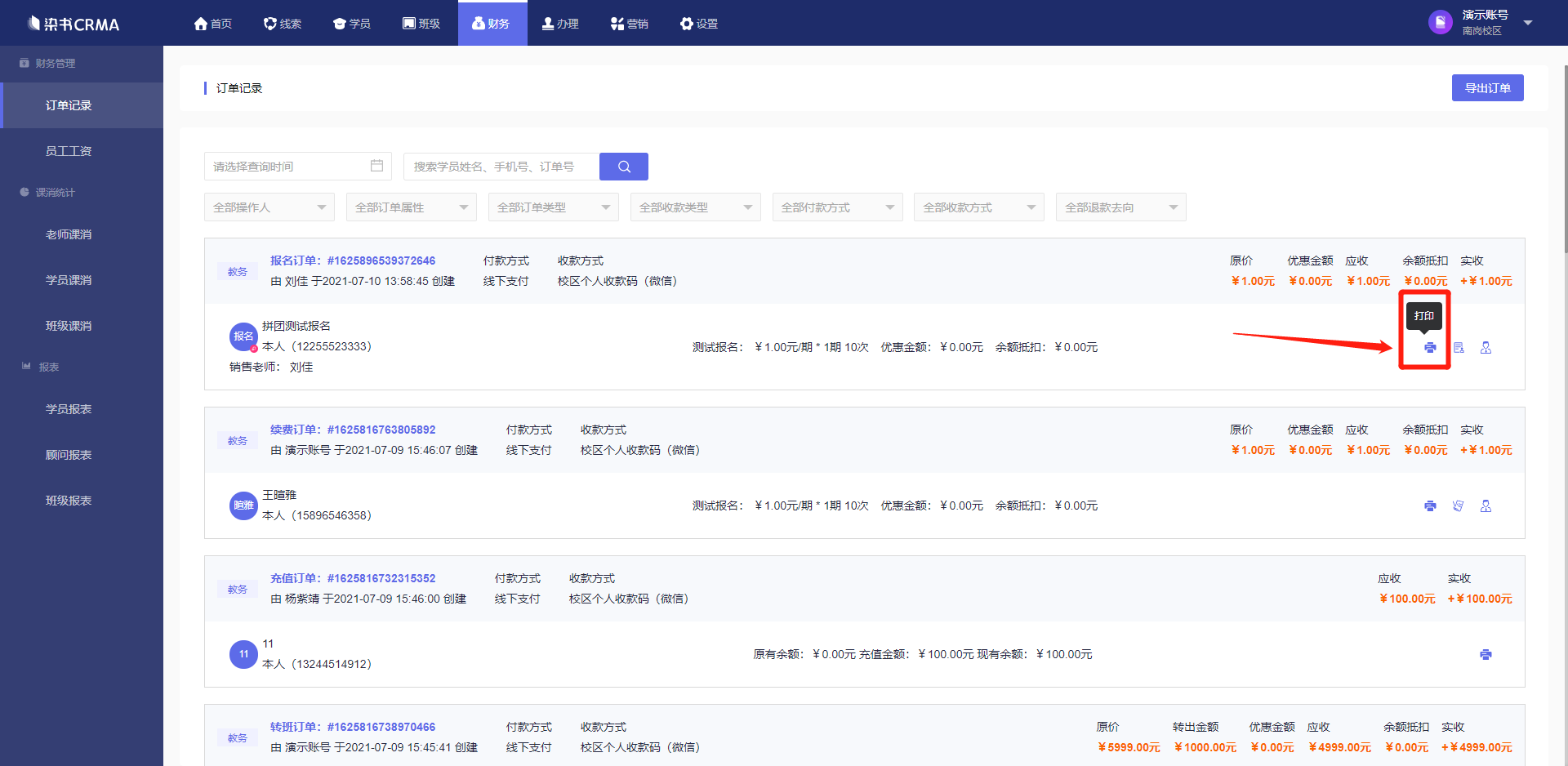Open order link 续费订单 #1625816763805892
Screen dimensions: 1568x766
[353, 430]
